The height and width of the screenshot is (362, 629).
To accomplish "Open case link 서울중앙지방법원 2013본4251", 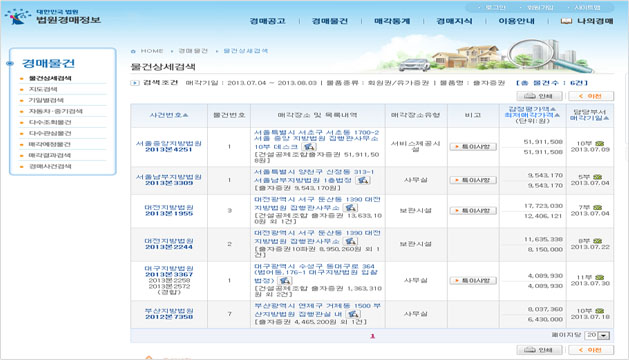I will (168, 146).
